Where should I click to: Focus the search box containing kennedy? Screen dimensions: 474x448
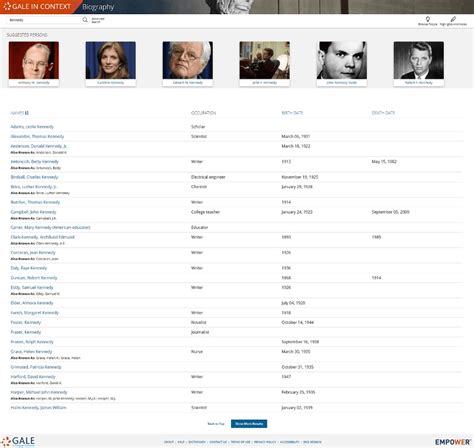[44, 20]
